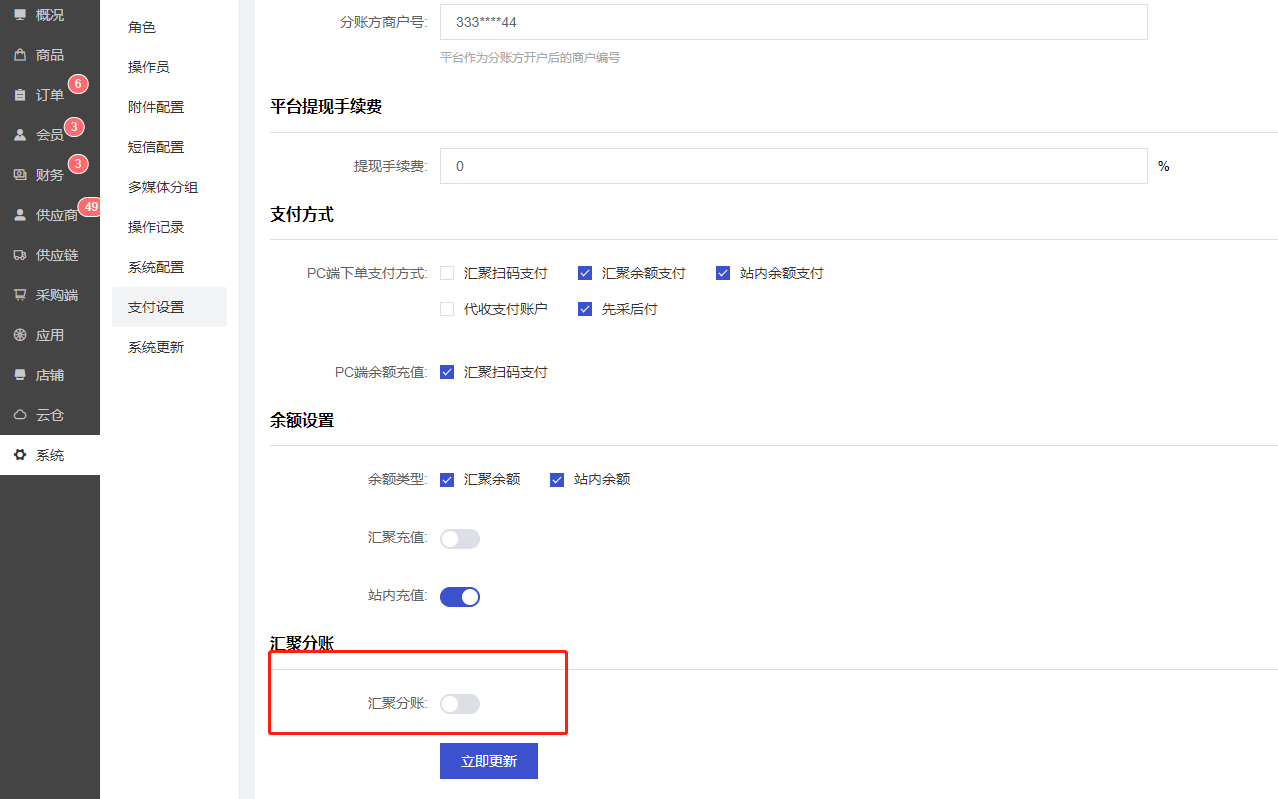
Task: Enable the 汇聚分账 toggle
Action: [460, 704]
